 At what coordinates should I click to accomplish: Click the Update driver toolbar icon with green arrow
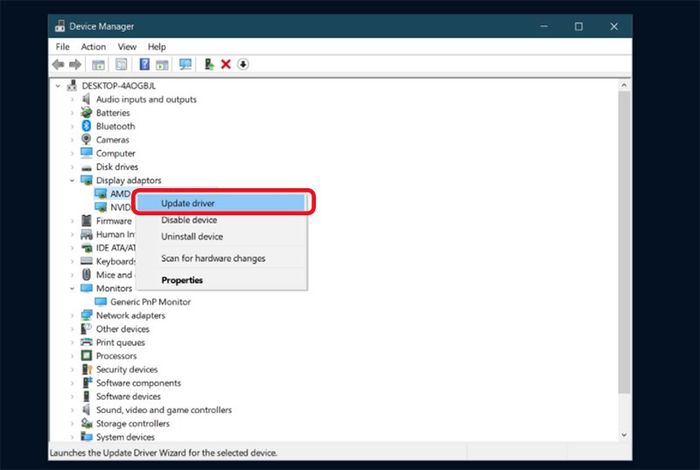(208, 64)
